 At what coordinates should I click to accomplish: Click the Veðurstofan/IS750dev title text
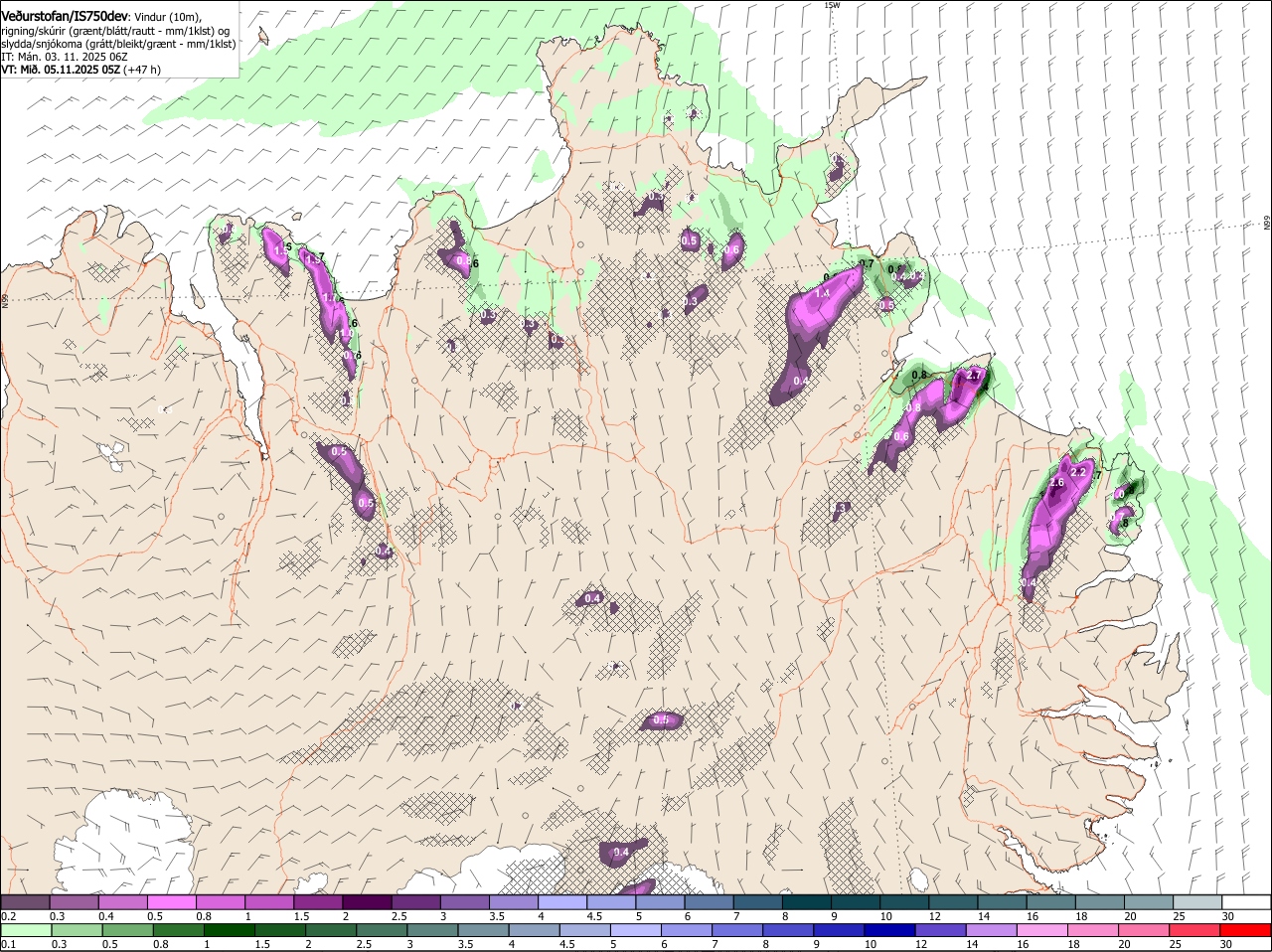click(x=65, y=16)
